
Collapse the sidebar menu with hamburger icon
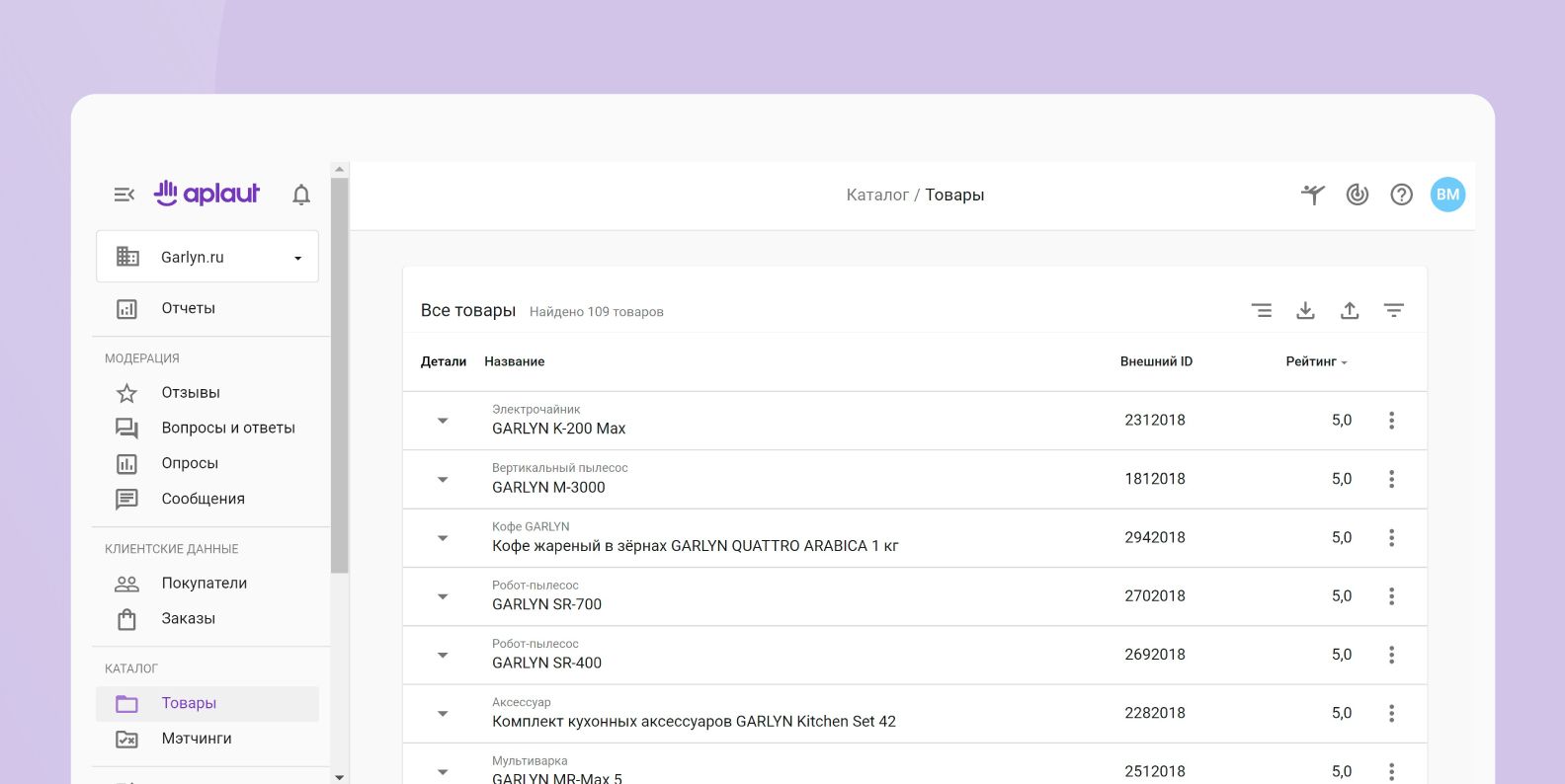coord(124,195)
